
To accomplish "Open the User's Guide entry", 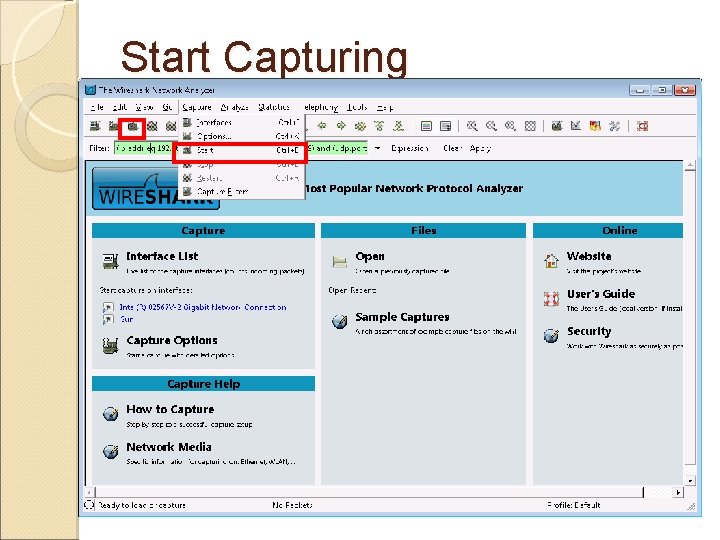I will pyautogui.click(x=601, y=293).
